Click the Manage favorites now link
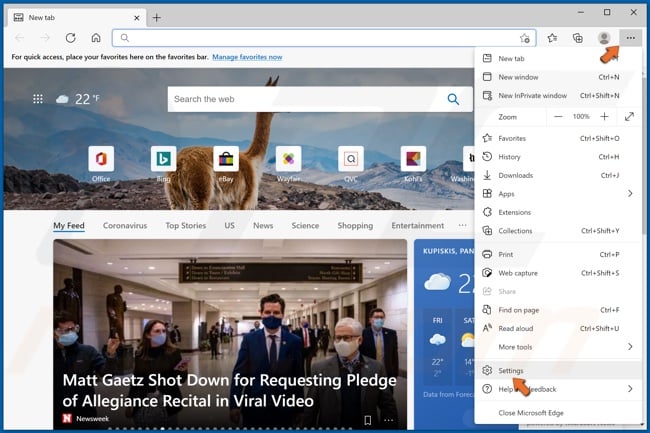Viewport: 650px width, 433px height. pyautogui.click(x=247, y=57)
